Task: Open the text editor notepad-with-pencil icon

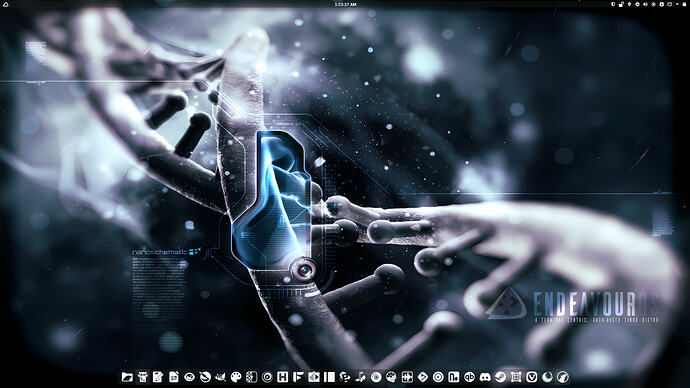Action: click(158, 377)
